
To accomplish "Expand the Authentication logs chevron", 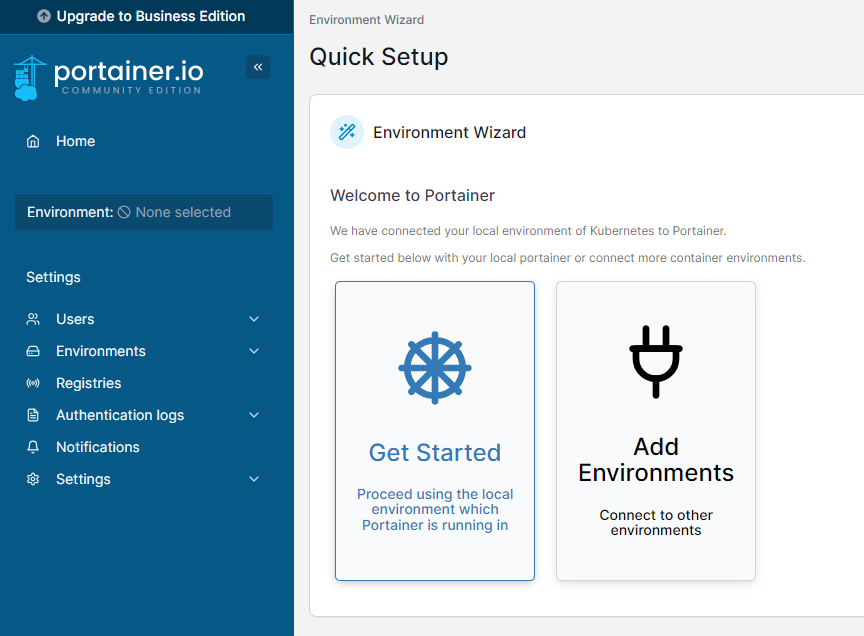I will point(254,415).
